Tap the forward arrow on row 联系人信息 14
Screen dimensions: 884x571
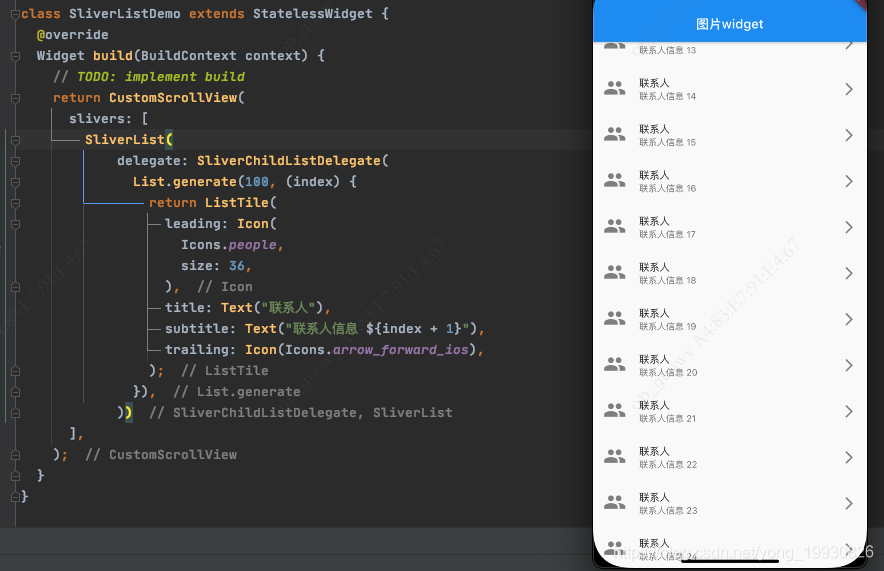tap(849, 89)
